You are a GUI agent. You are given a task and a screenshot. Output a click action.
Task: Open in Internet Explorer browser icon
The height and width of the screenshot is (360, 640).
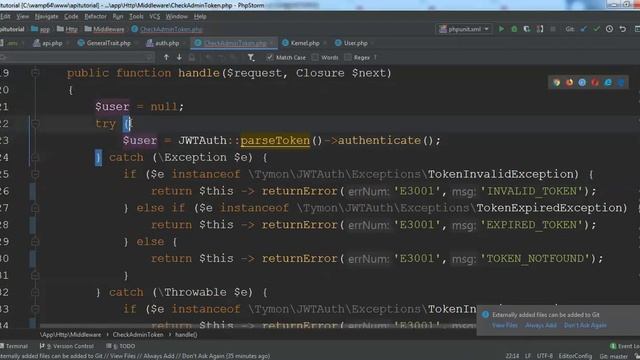[608, 82]
